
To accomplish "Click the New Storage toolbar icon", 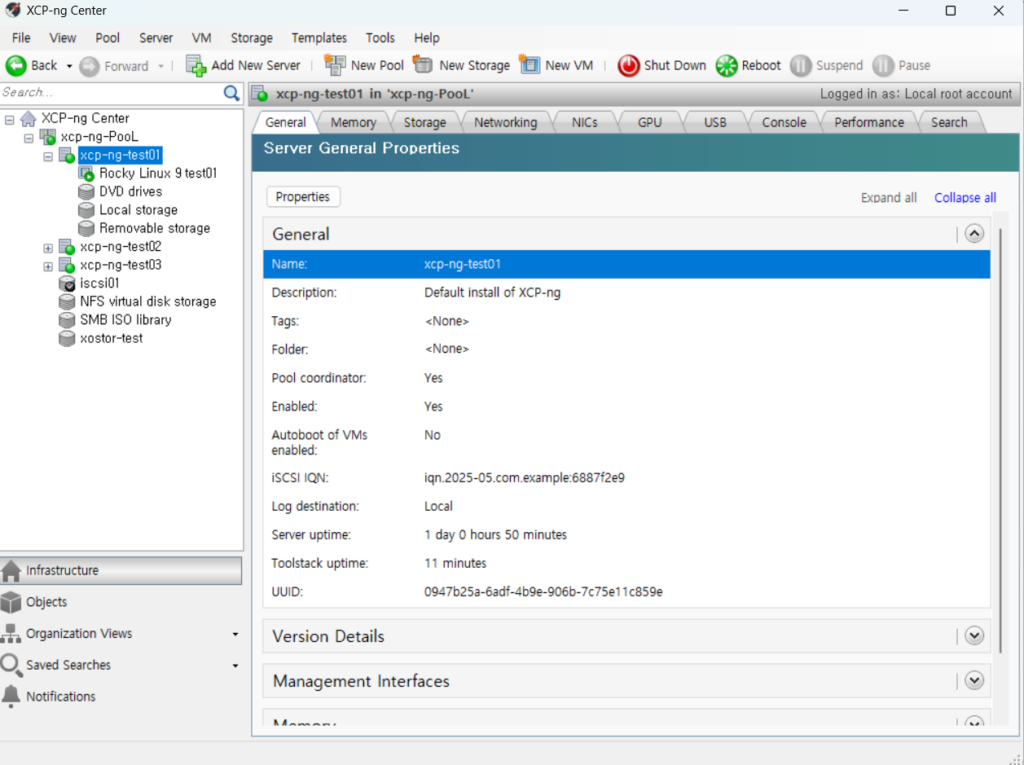I will [423, 65].
